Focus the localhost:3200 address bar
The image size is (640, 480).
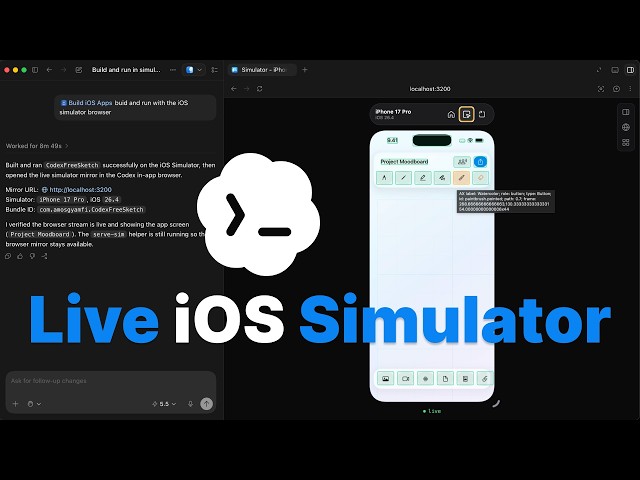pyautogui.click(x=430, y=89)
